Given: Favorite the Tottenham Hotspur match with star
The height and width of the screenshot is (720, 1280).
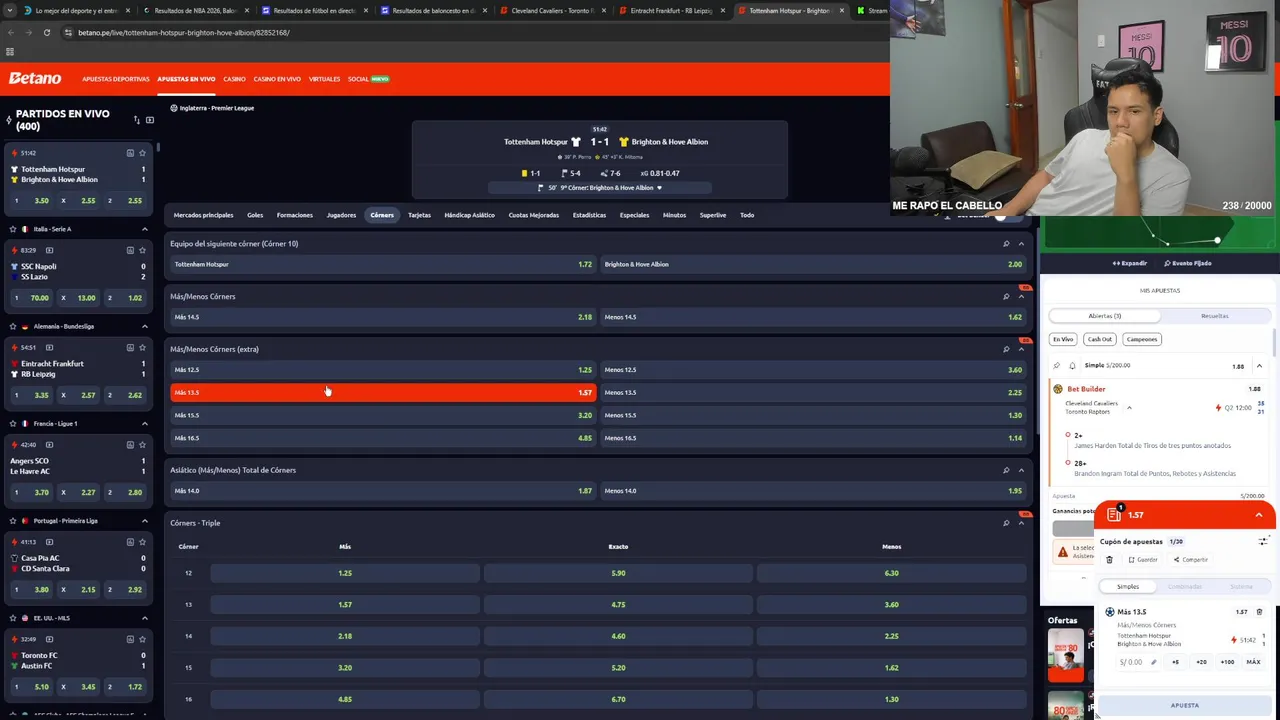Looking at the screenshot, I should [142, 153].
